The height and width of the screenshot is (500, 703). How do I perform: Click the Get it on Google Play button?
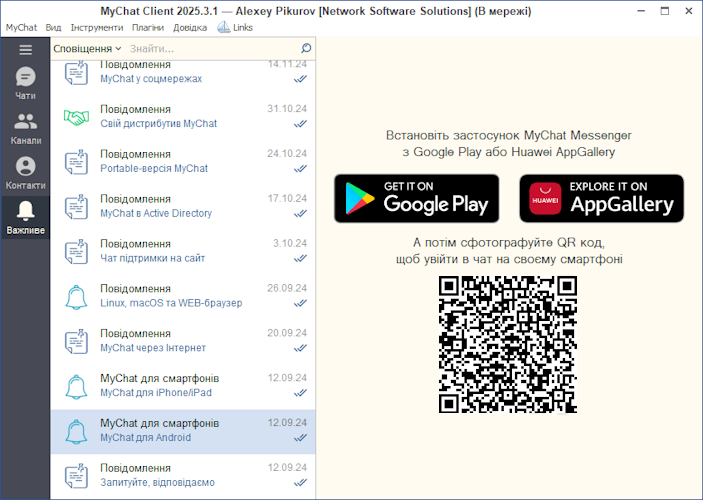pyautogui.click(x=417, y=198)
